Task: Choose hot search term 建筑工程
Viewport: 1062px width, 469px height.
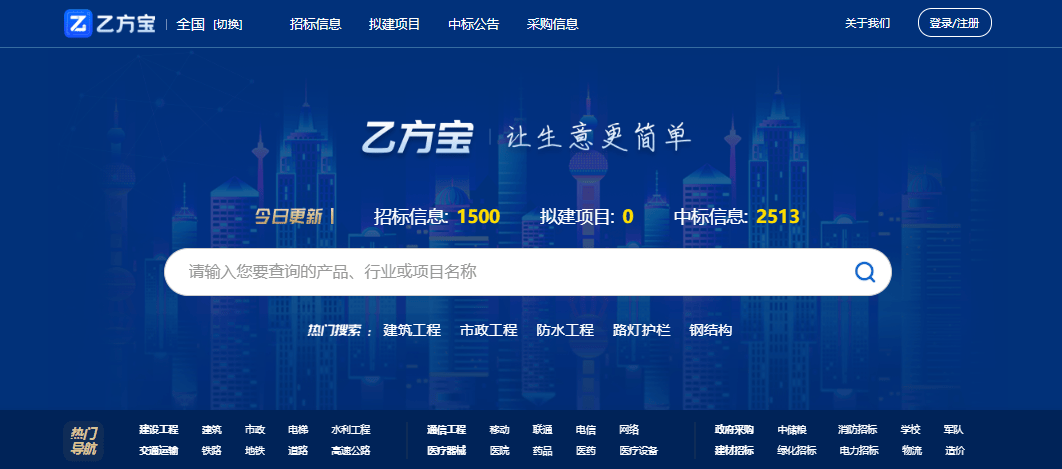Action: point(412,330)
